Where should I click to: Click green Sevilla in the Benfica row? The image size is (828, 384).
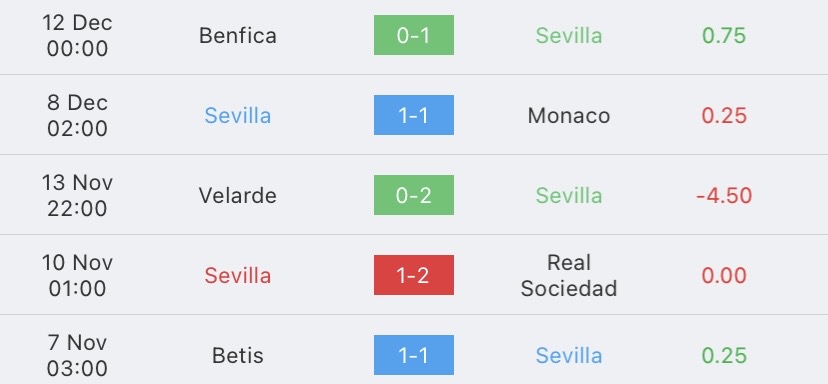(569, 35)
